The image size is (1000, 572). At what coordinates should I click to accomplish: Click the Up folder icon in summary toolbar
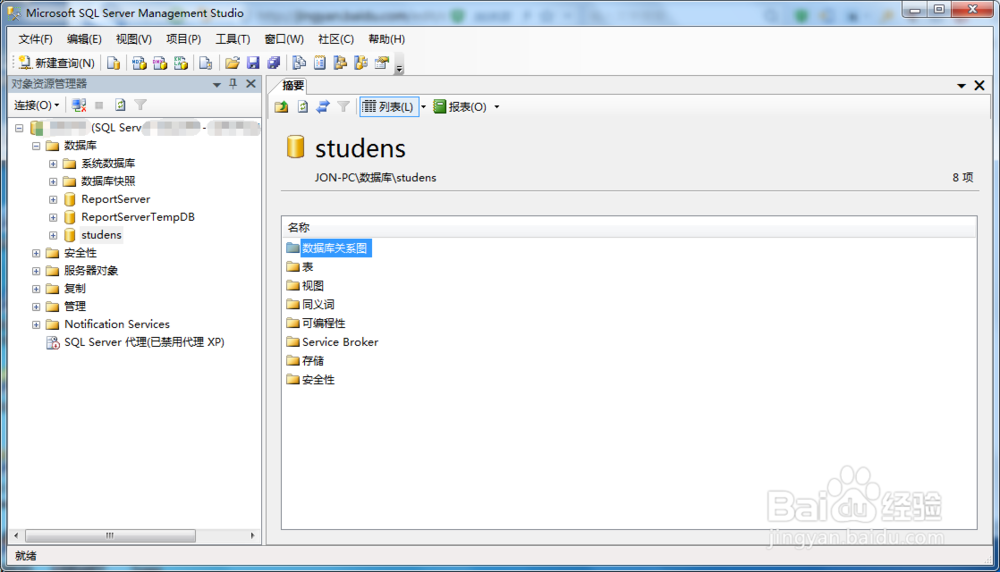(281, 106)
